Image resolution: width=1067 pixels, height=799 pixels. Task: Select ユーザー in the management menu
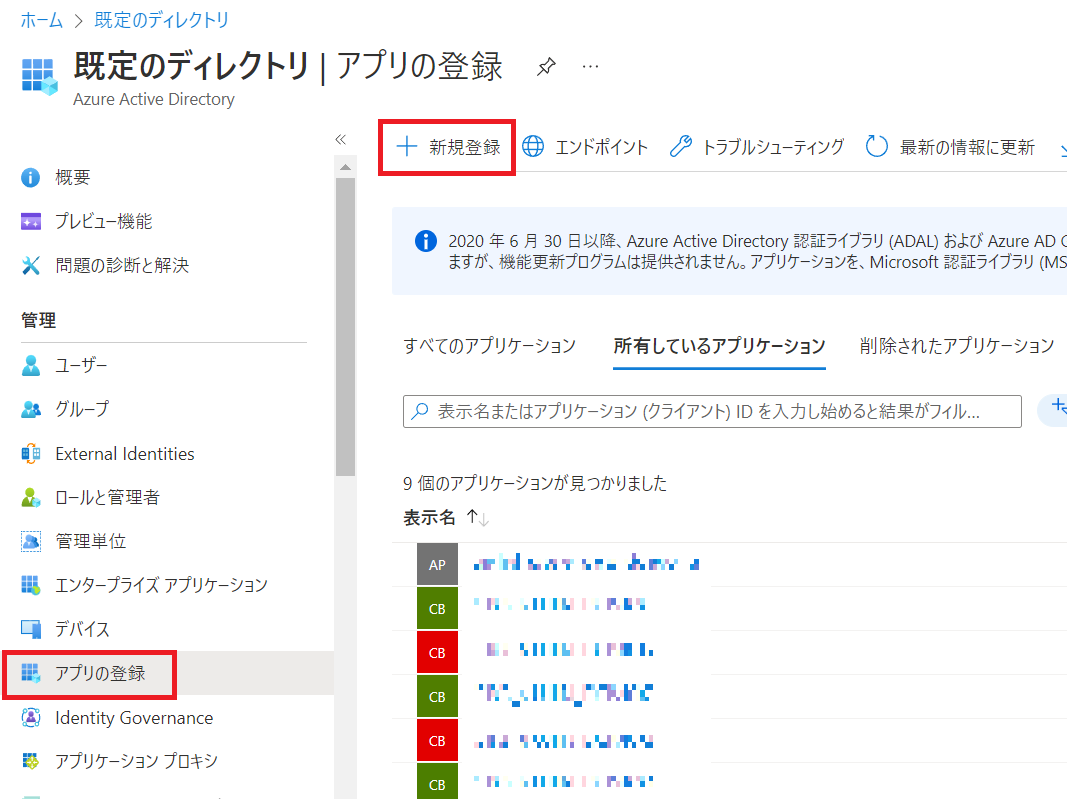tap(80, 365)
